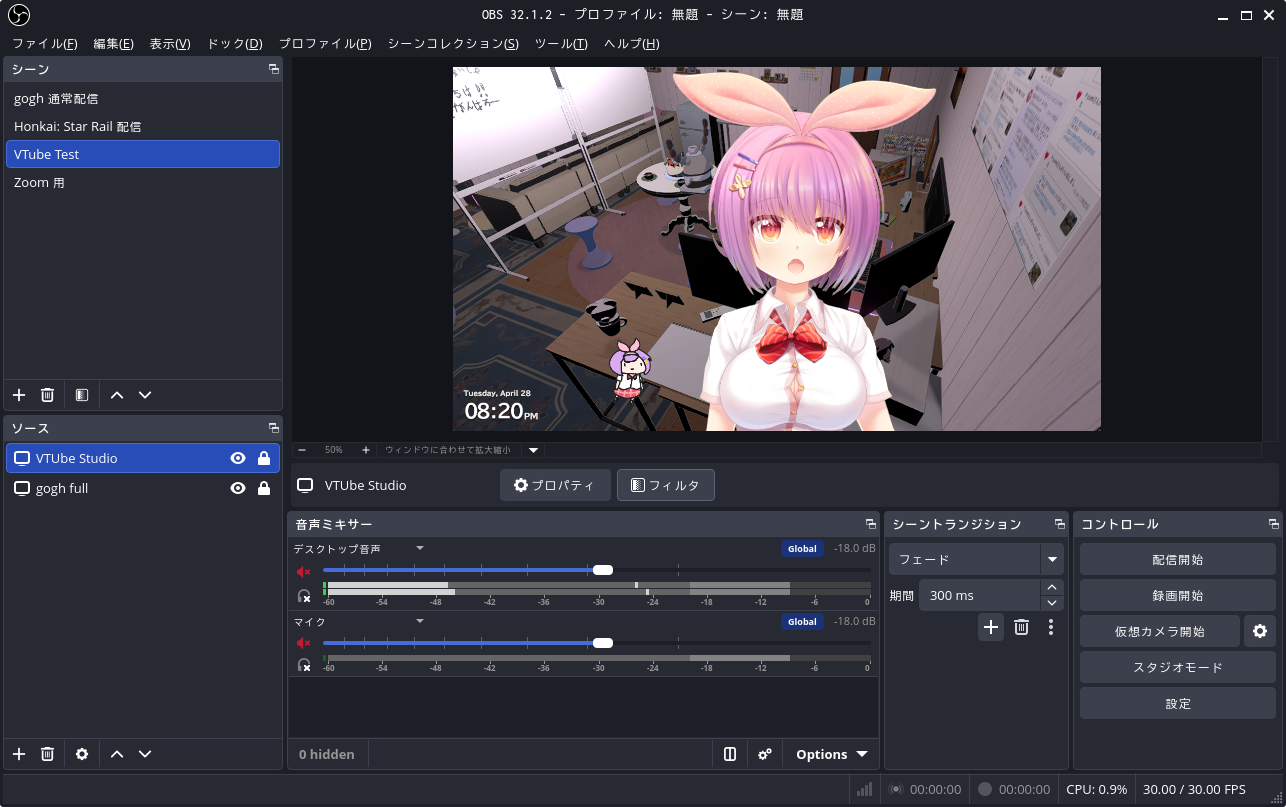The image size is (1286, 807).
Task: Open audio mixer advanced properties gears icon
Action: 765,754
